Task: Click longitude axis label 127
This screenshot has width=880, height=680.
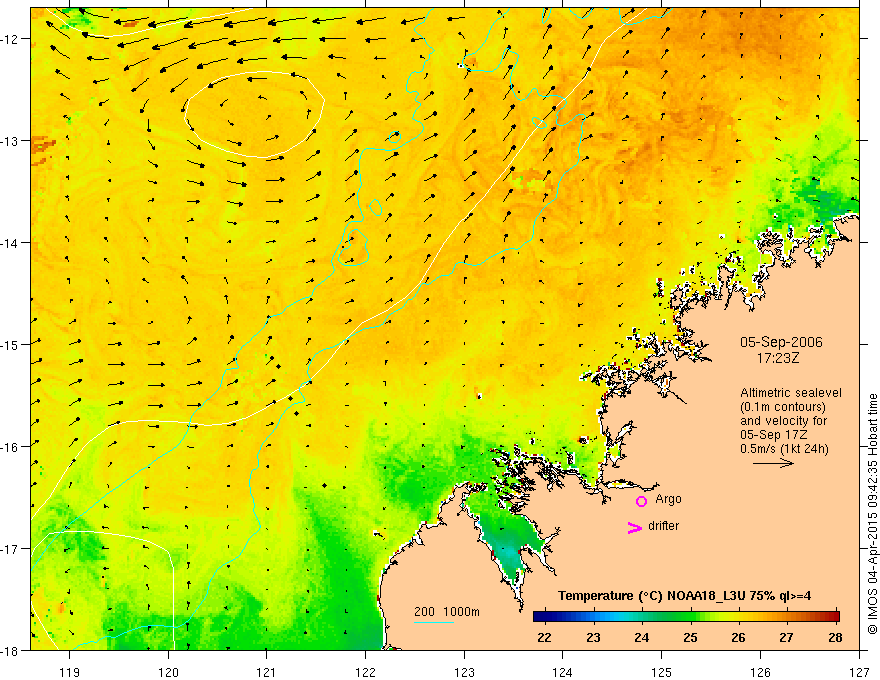Action: pos(859,672)
